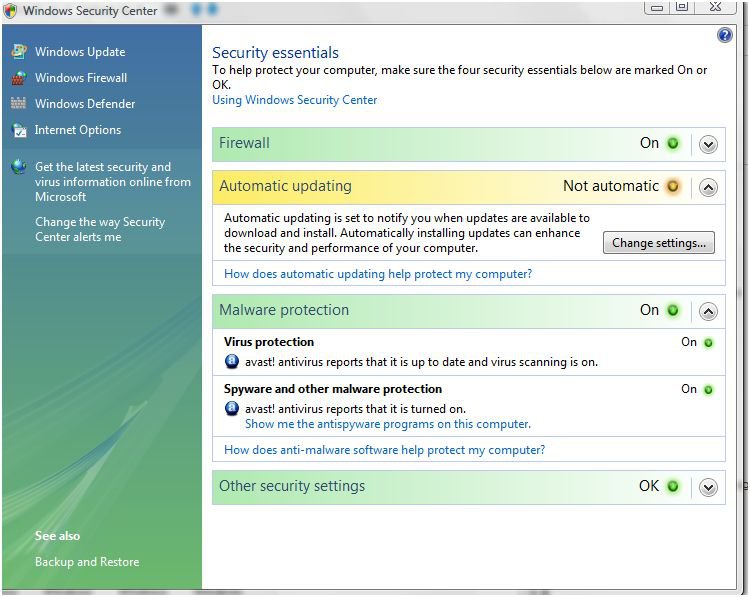Viewport: 750px width, 597px height.
Task: Click the Windows Firewall brick wall icon
Action: tap(19, 77)
